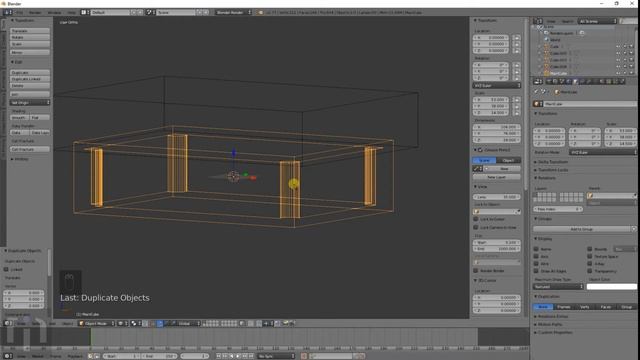Enable the Draw All Edges checkbox
640x360 pixels.
[536, 271]
